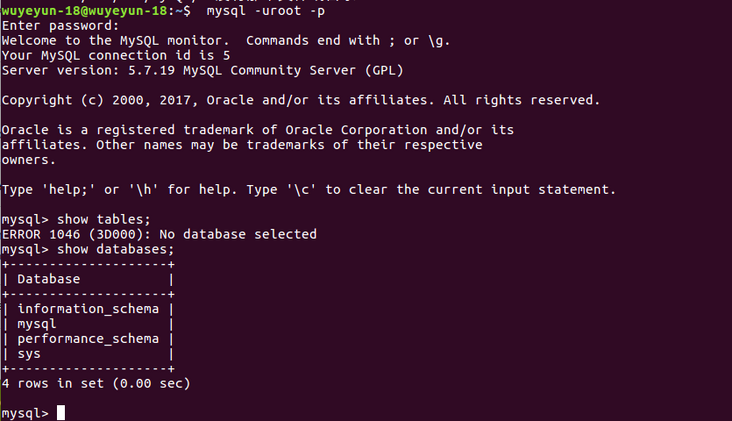Click the Database column header
732x421 pixels.
coord(49,279)
